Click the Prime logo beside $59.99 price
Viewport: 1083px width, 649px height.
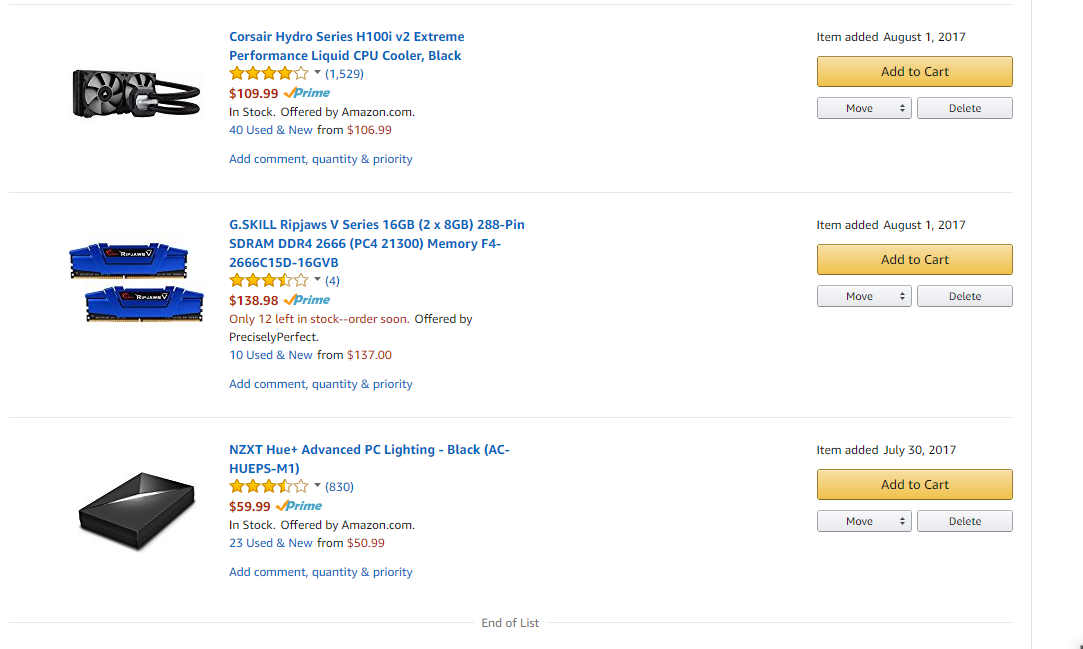pos(298,505)
